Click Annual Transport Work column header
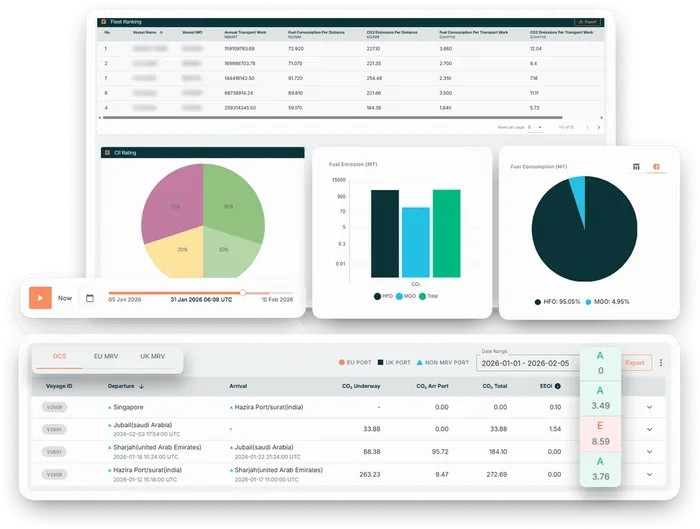700x529 pixels. (x=245, y=33)
